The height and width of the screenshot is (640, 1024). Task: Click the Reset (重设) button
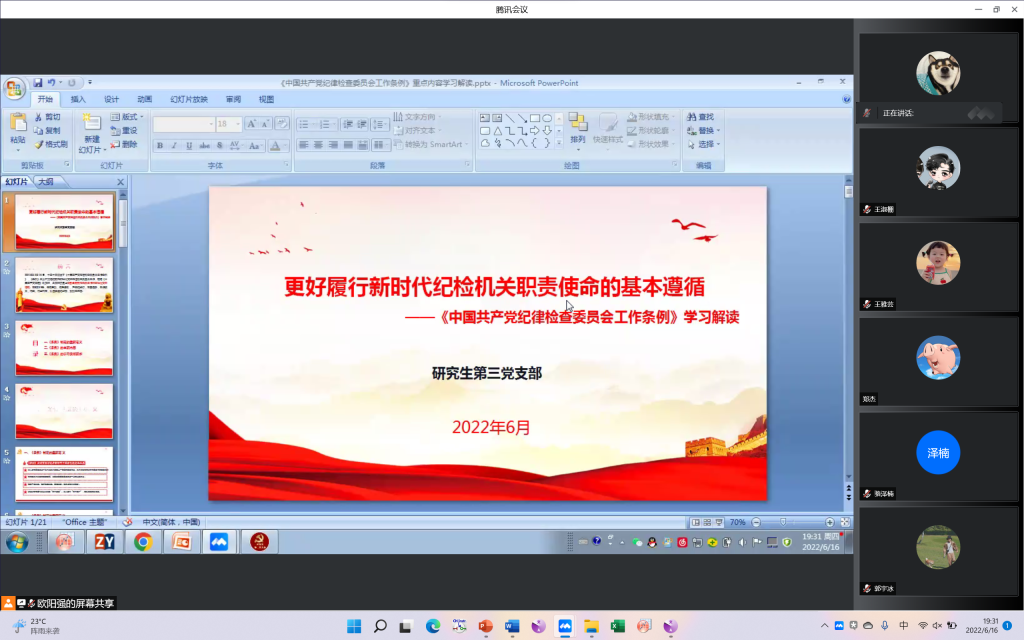tap(126, 131)
